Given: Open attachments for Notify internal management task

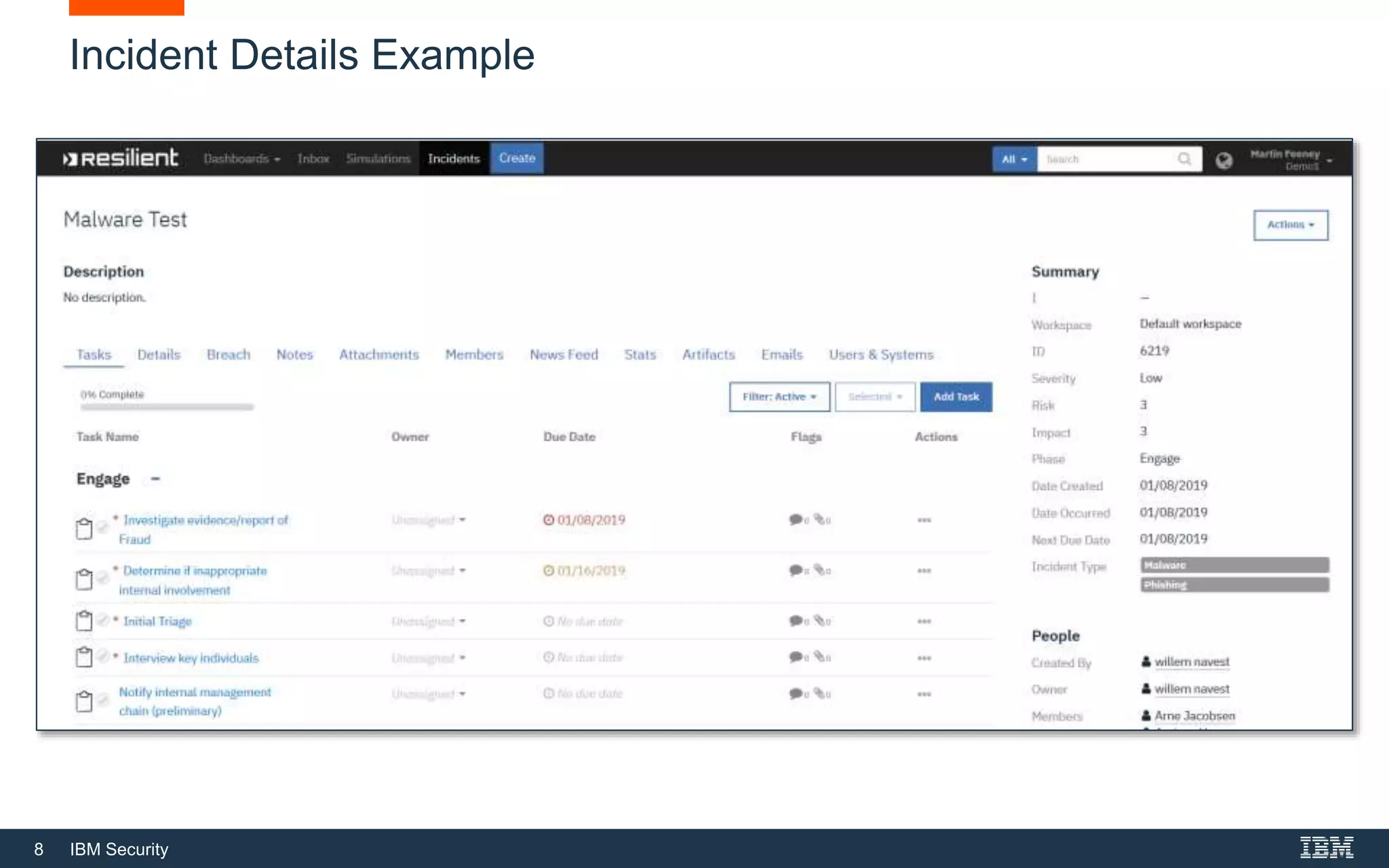Looking at the screenshot, I should 822,694.
